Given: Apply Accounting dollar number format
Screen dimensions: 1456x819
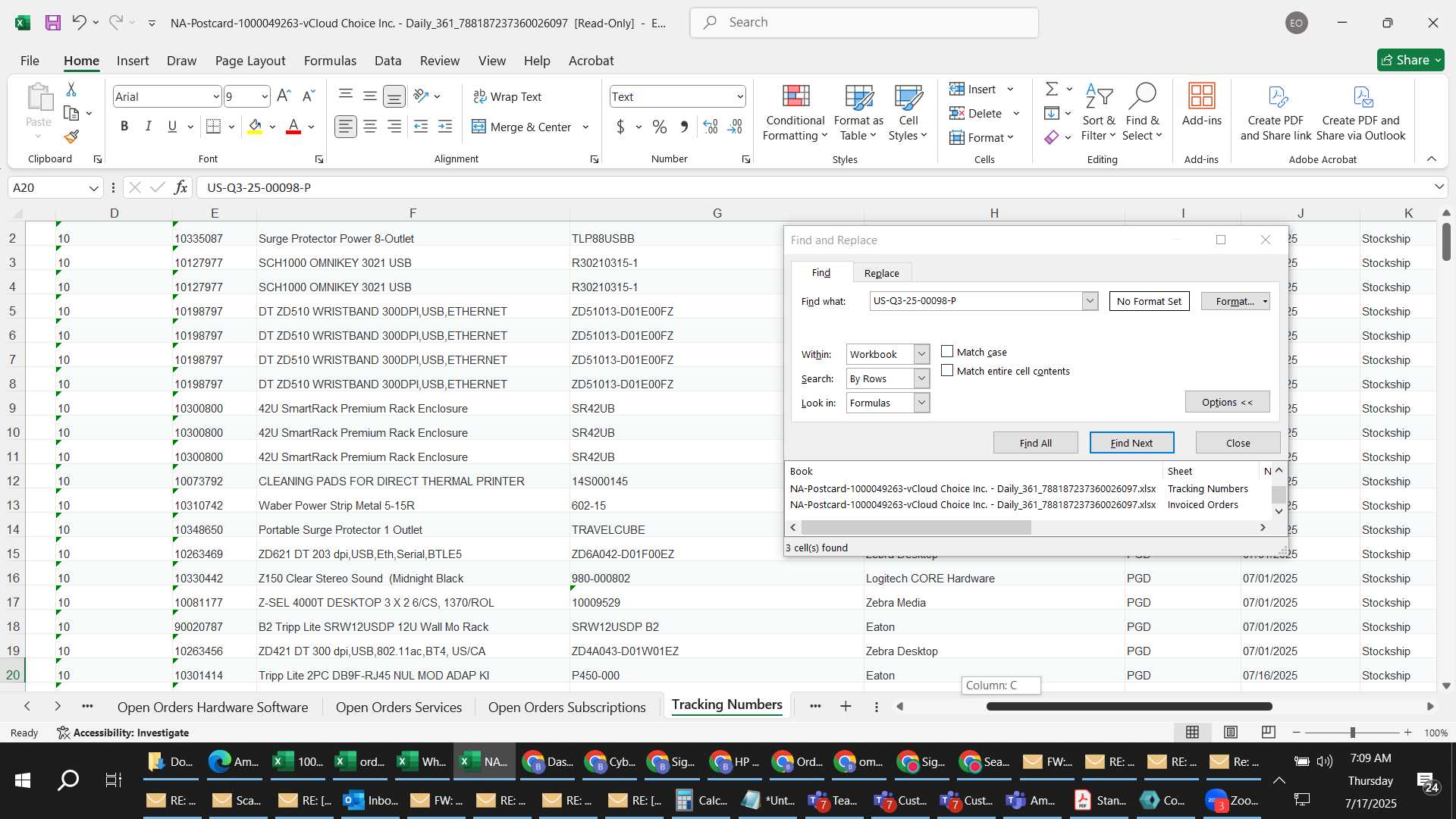Looking at the screenshot, I should [x=620, y=127].
